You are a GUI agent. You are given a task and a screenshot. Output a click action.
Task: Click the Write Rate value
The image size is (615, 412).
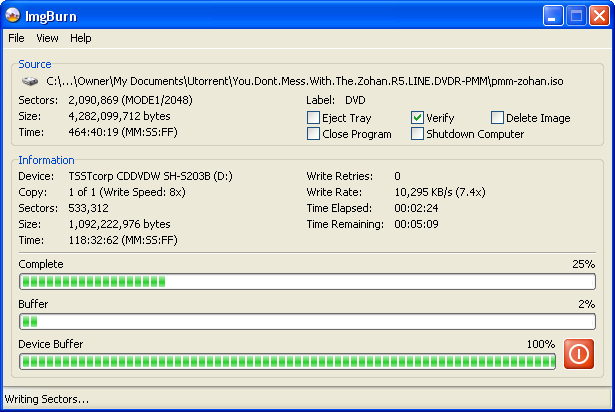(x=440, y=192)
